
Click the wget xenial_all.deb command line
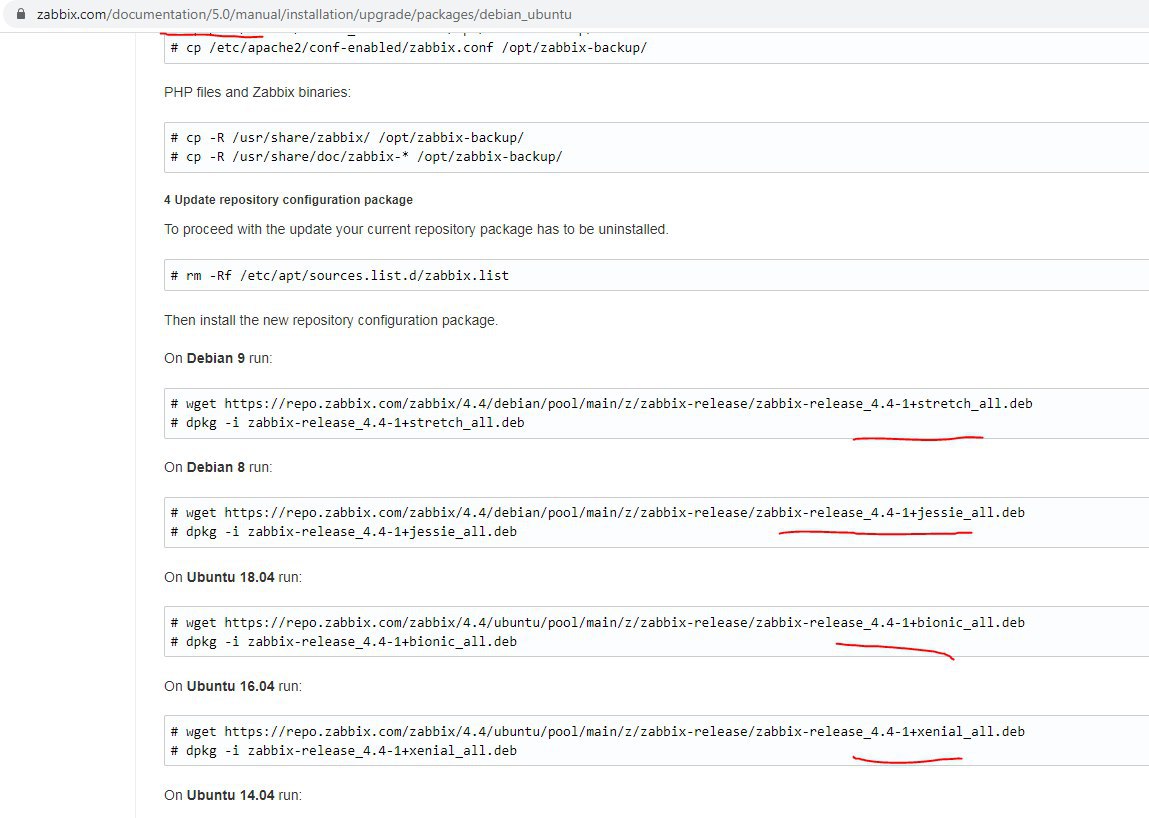point(598,732)
